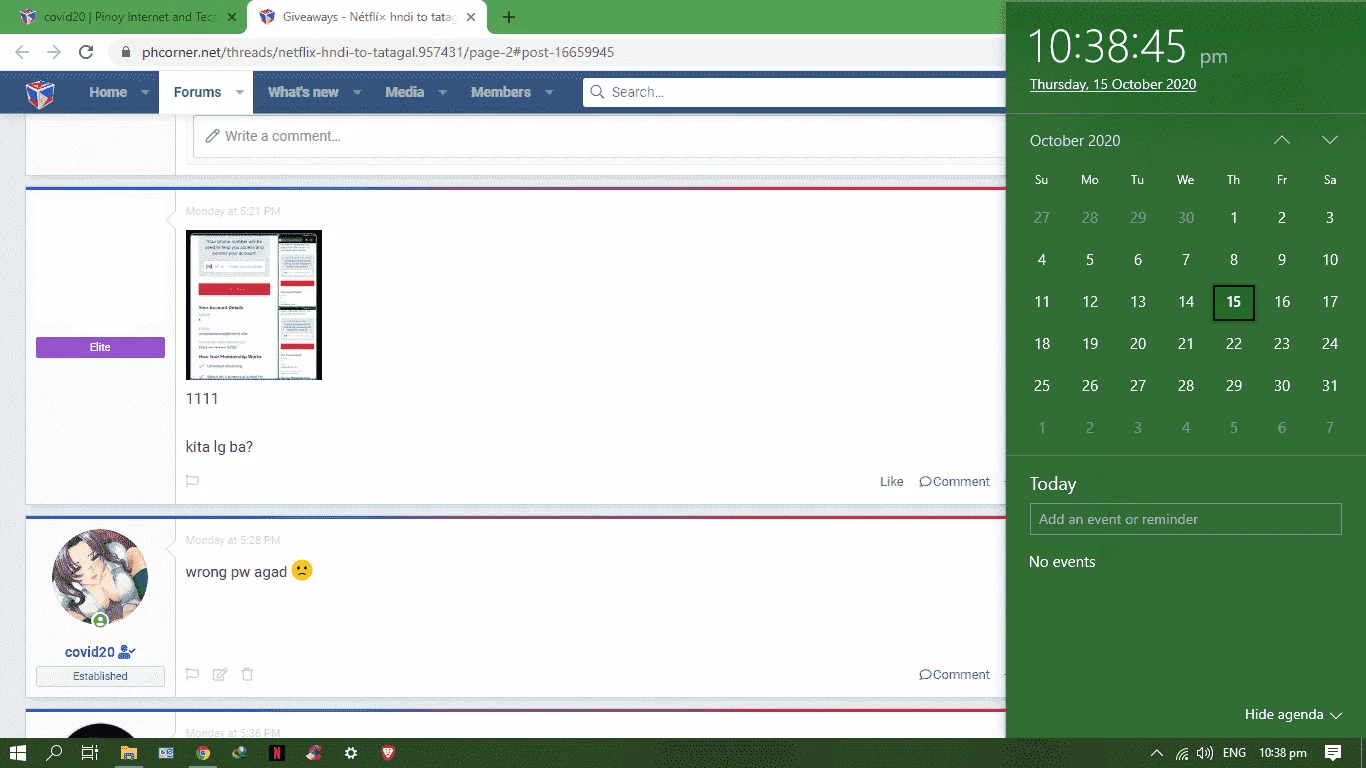Expand the Forums menu dropdown arrow

tap(240, 92)
